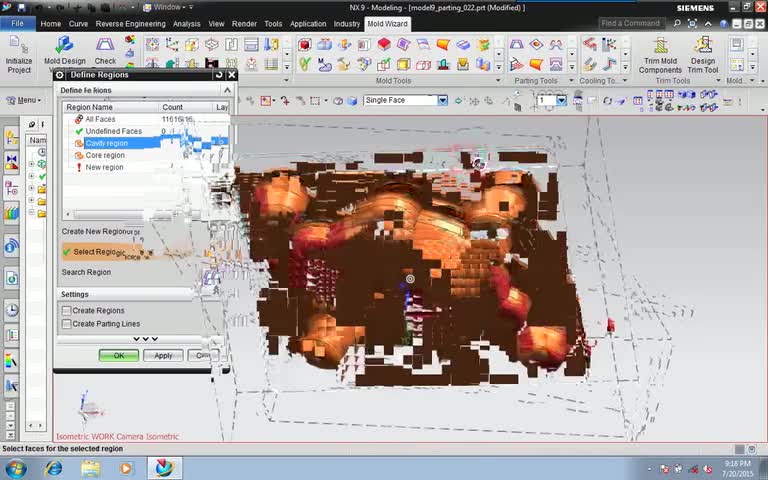768x480 pixels.
Task: Switch to the Render tab
Action: click(x=244, y=24)
